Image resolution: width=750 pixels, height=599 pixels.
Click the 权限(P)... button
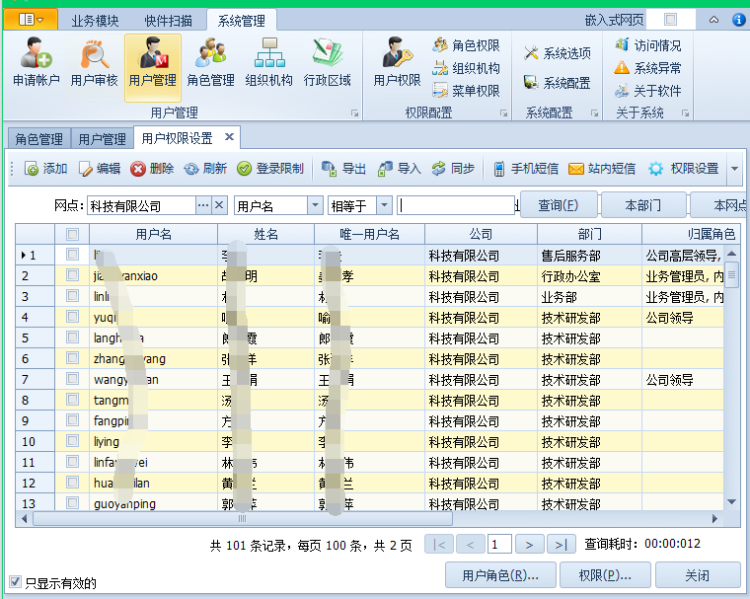[605, 575]
